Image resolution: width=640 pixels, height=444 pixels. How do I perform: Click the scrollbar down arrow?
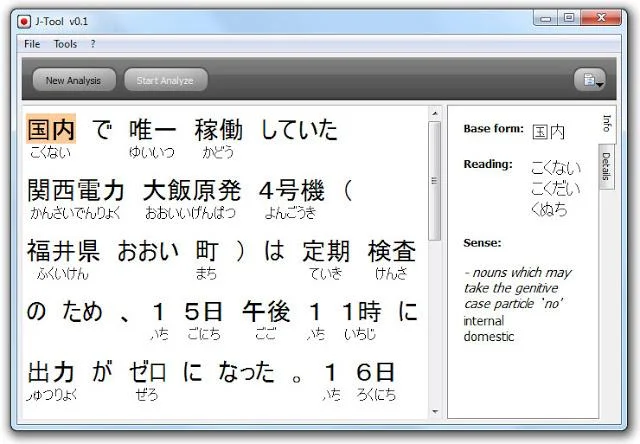pyautogui.click(x=435, y=412)
